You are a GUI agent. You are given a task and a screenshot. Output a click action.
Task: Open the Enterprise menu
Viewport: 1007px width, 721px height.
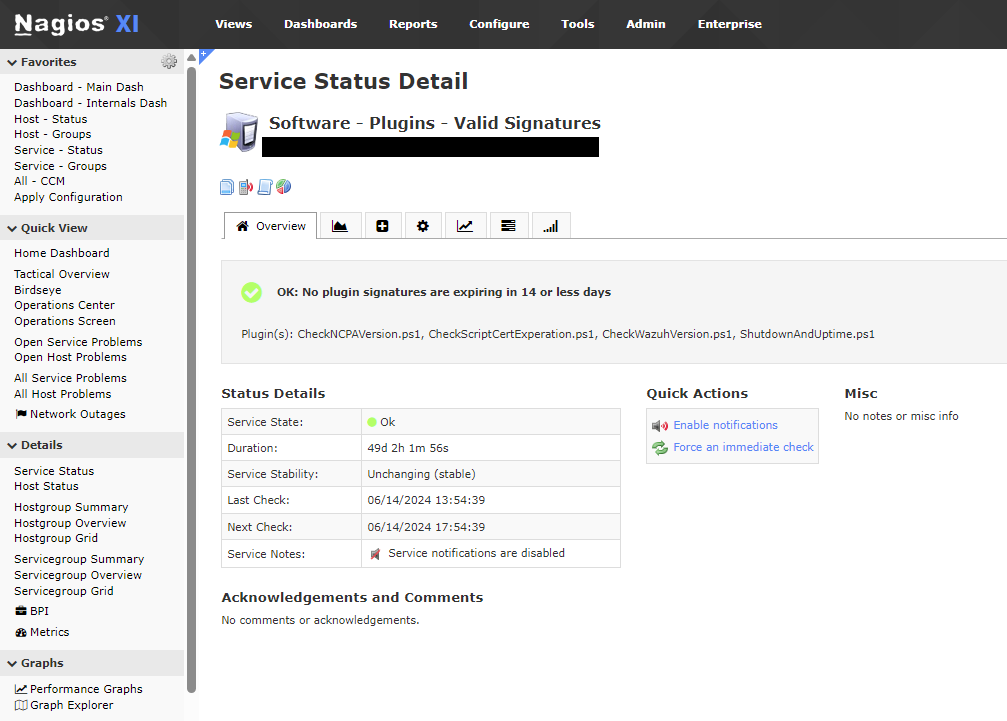tap(730, 24)
